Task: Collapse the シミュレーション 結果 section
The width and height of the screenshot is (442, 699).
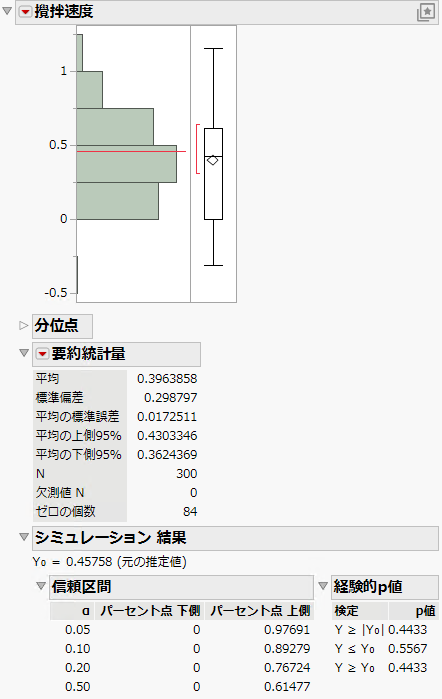Action: tap(24, 537)
